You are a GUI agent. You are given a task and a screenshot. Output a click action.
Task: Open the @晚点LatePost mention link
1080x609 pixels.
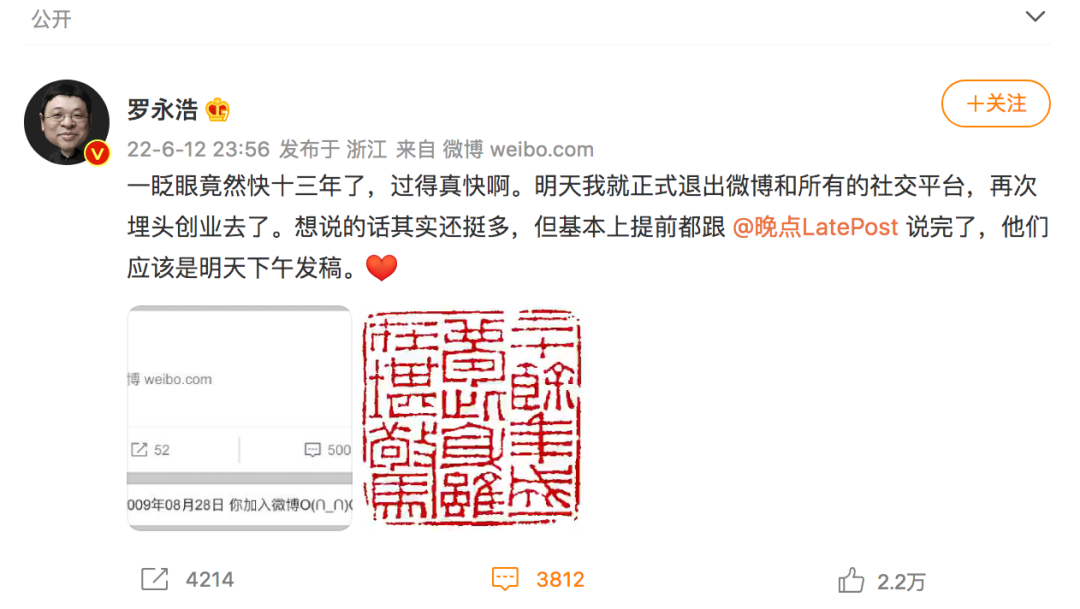(x=815, y=227)
